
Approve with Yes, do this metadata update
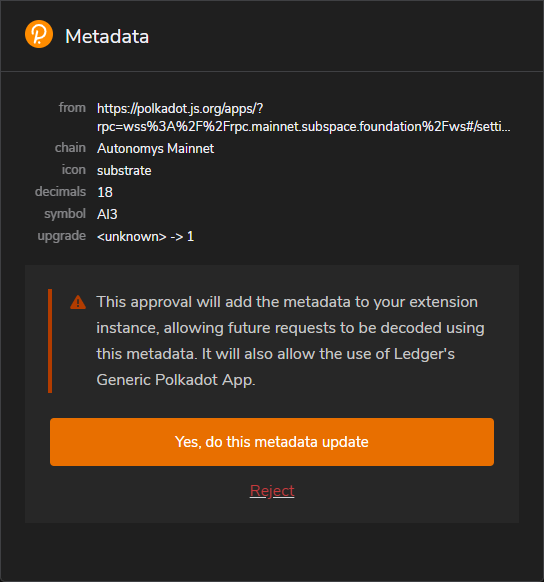click(272, 442)
